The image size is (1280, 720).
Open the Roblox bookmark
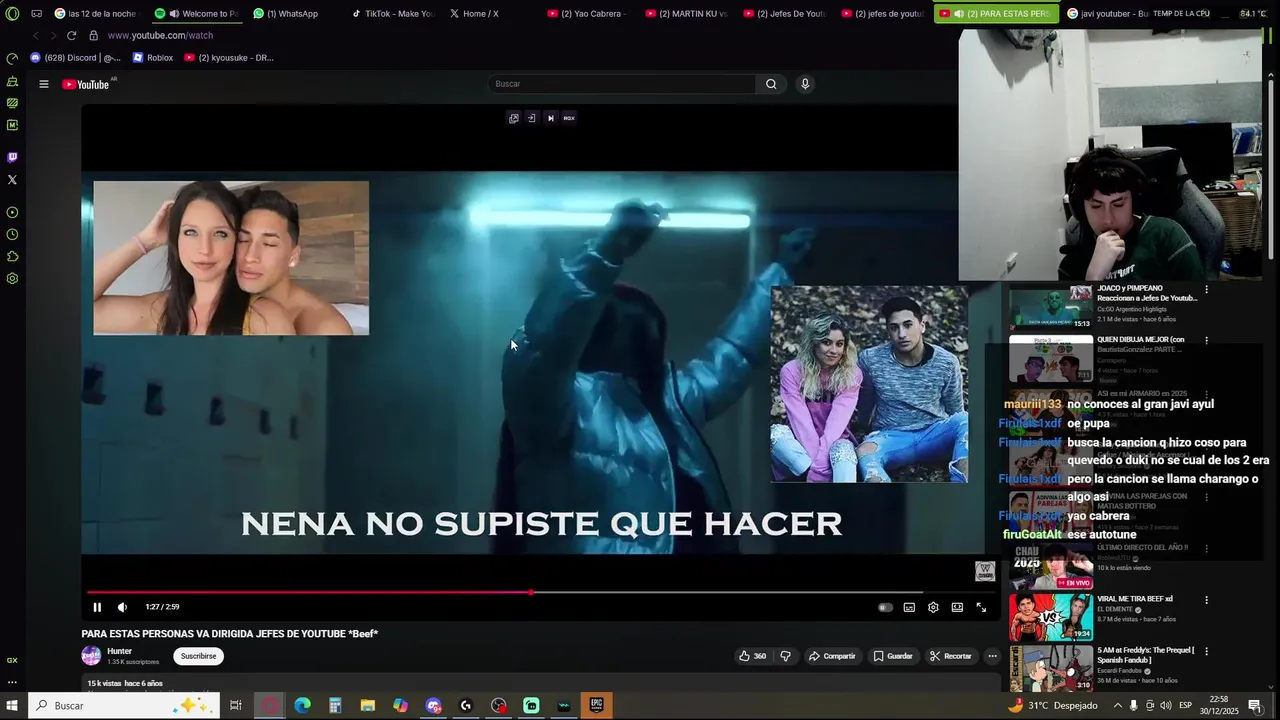coord(153,58)
